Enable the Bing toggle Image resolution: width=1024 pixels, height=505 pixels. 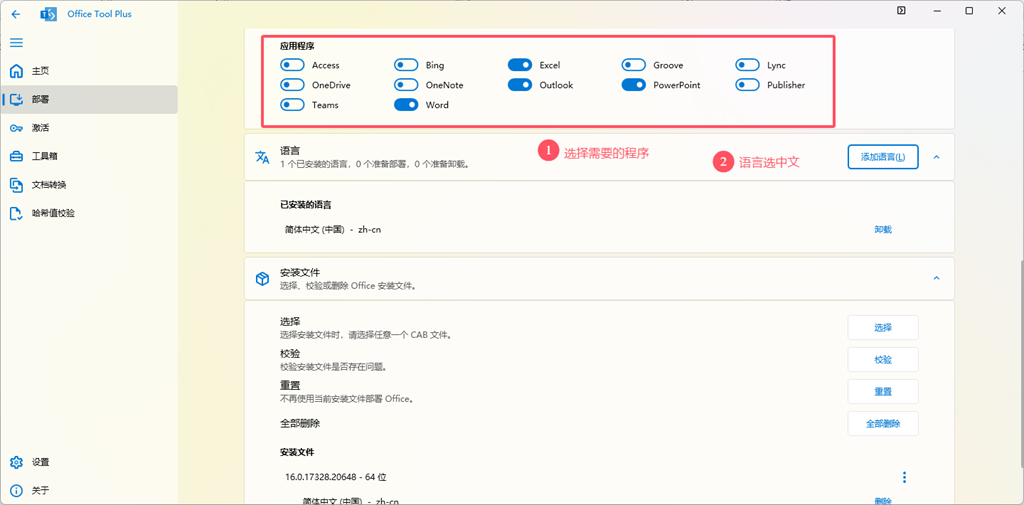coord(406,65)
